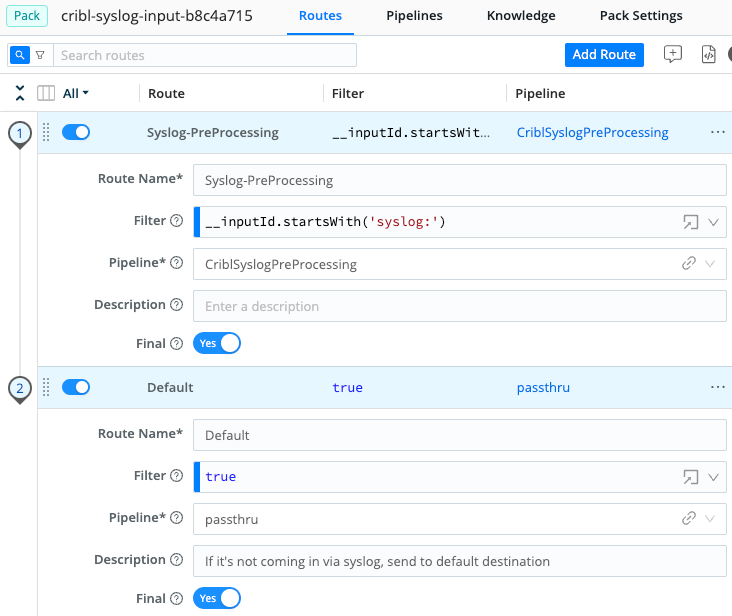
Task: Click the help icon next to Description for Default
Action: pyautogui.click(x=176, y=560)
